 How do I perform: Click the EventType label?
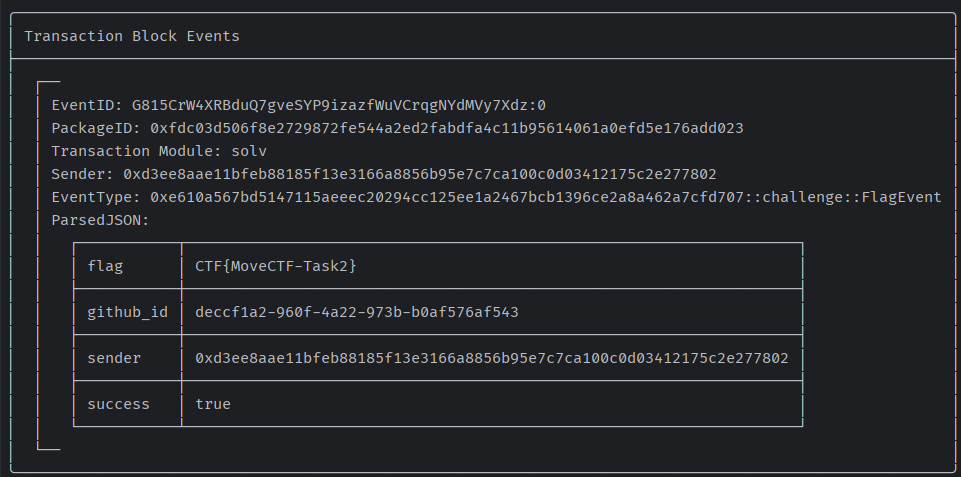(x=96, y=197)
